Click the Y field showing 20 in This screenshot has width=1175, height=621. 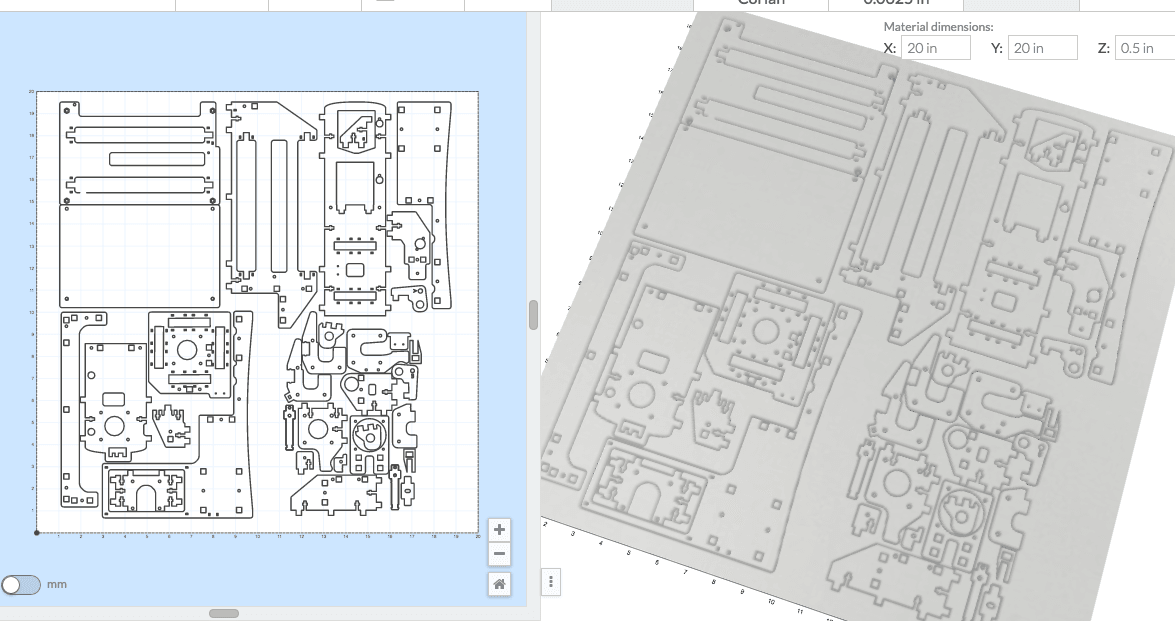click(1042, 46)
